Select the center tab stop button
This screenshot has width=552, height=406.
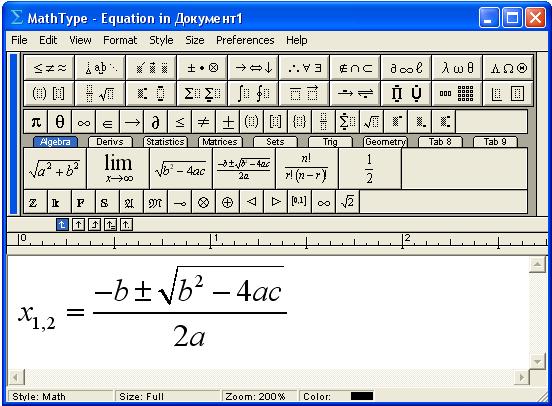click(x=78, y=225)
